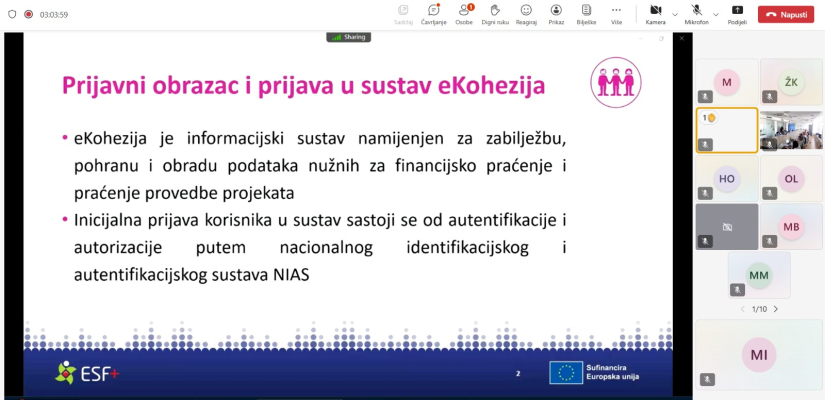Image resolution: width=825 pixels, height=400 pixels.
Task: Leave the meeting with Napusti button
Action: coord(787,14)
